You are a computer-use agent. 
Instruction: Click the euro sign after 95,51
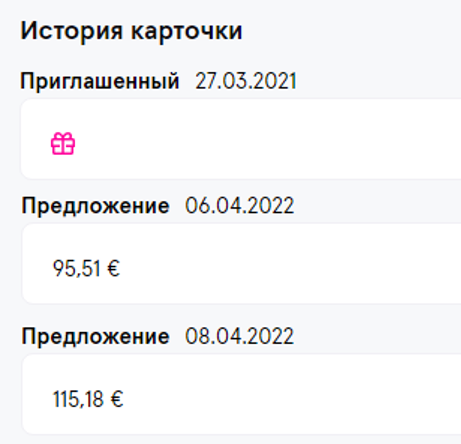(113, 269)
